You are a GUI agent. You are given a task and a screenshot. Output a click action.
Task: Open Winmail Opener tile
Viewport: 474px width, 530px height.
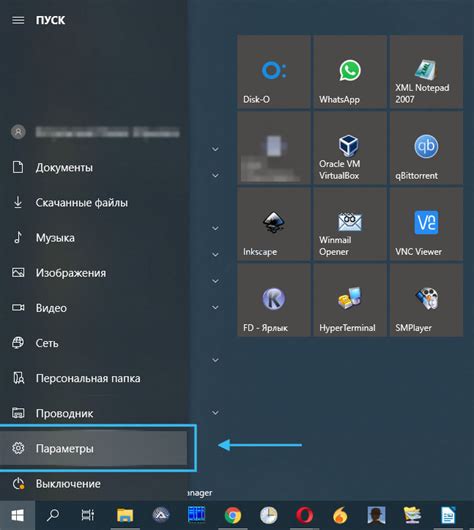pyautogui.click(x=350, y=224)
